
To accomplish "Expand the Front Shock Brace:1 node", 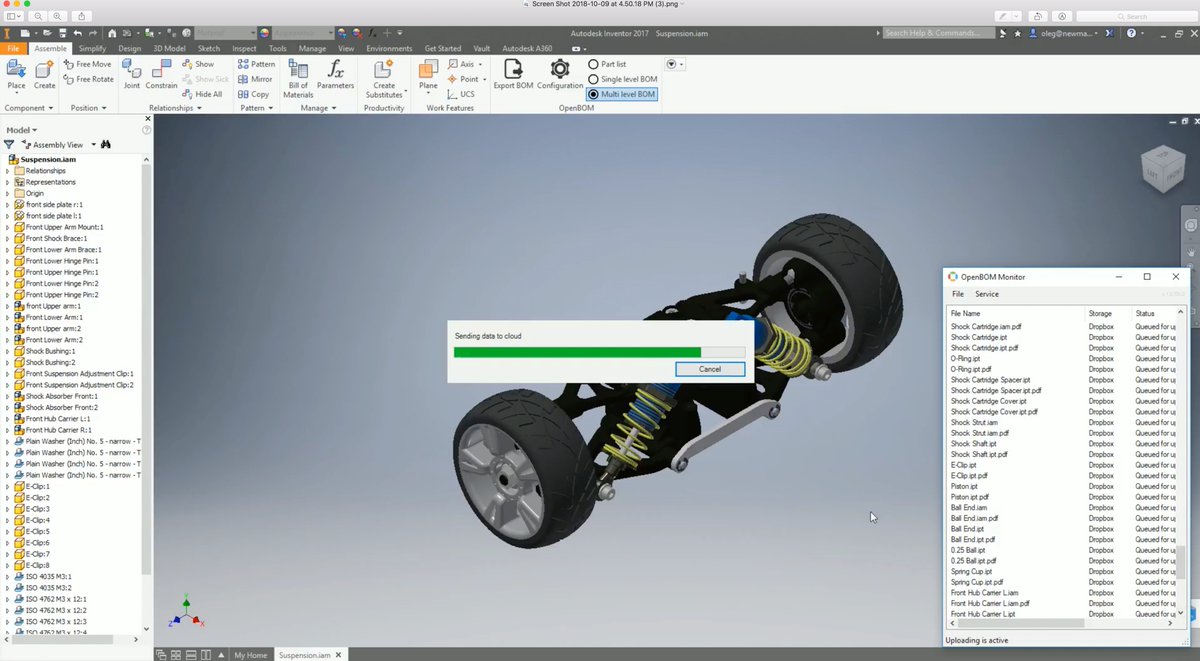I will click(7, 238).
